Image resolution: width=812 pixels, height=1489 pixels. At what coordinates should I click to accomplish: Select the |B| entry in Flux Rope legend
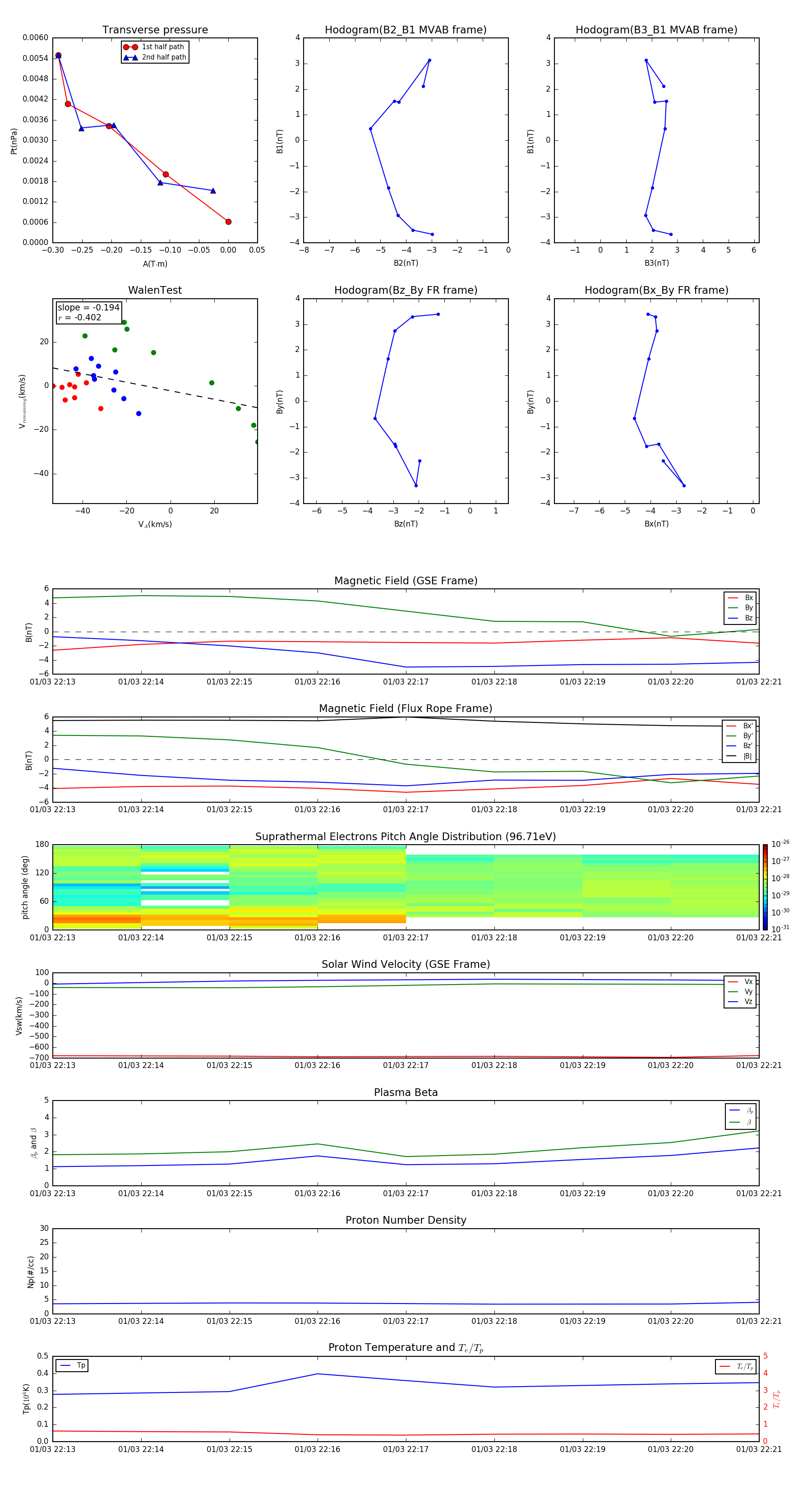pyautogui.click(x=739, y=756)
